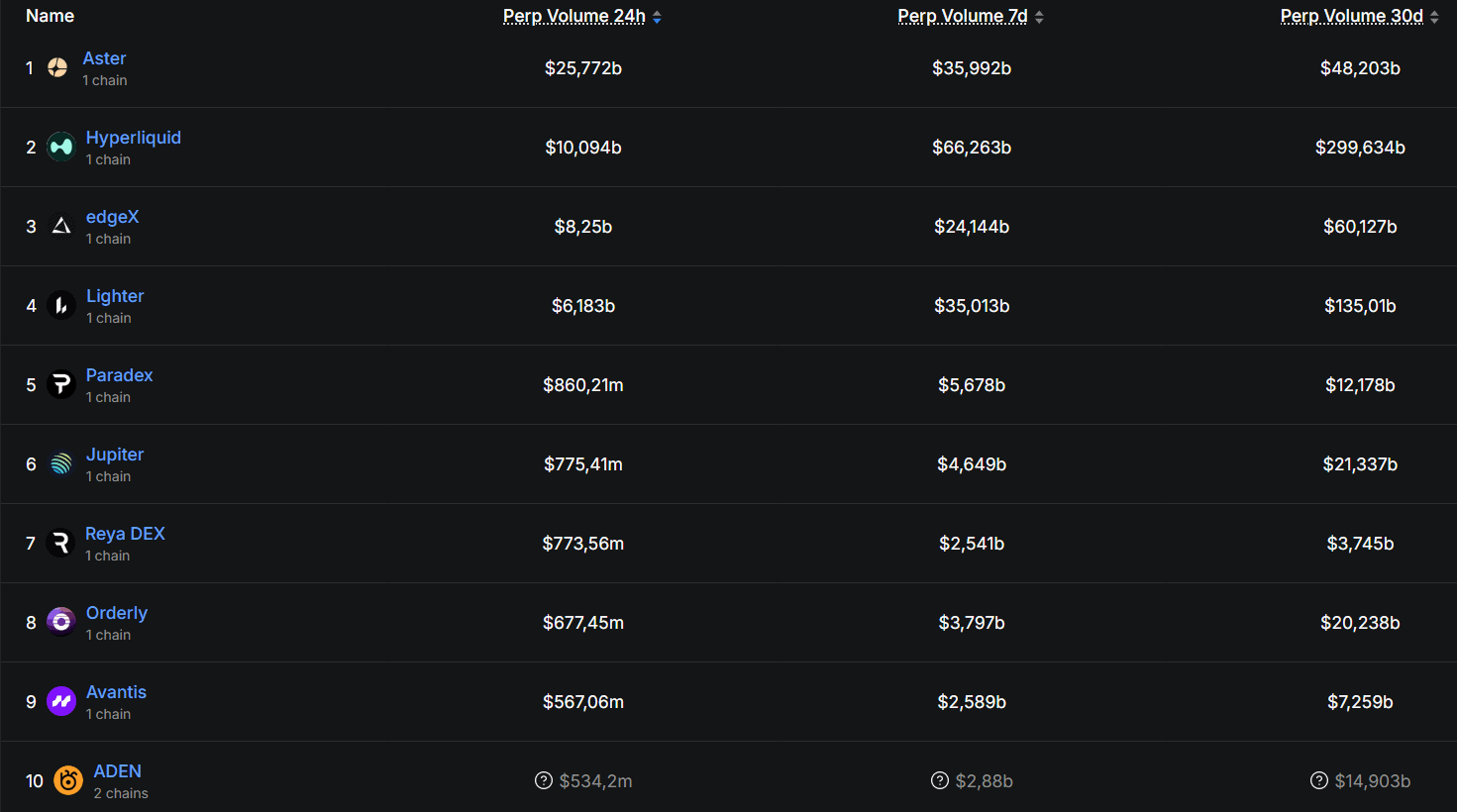Viewport: 1457px width, 812px height.
Task: Click the Hyperliquid logo icon
Action: [61, 147]
